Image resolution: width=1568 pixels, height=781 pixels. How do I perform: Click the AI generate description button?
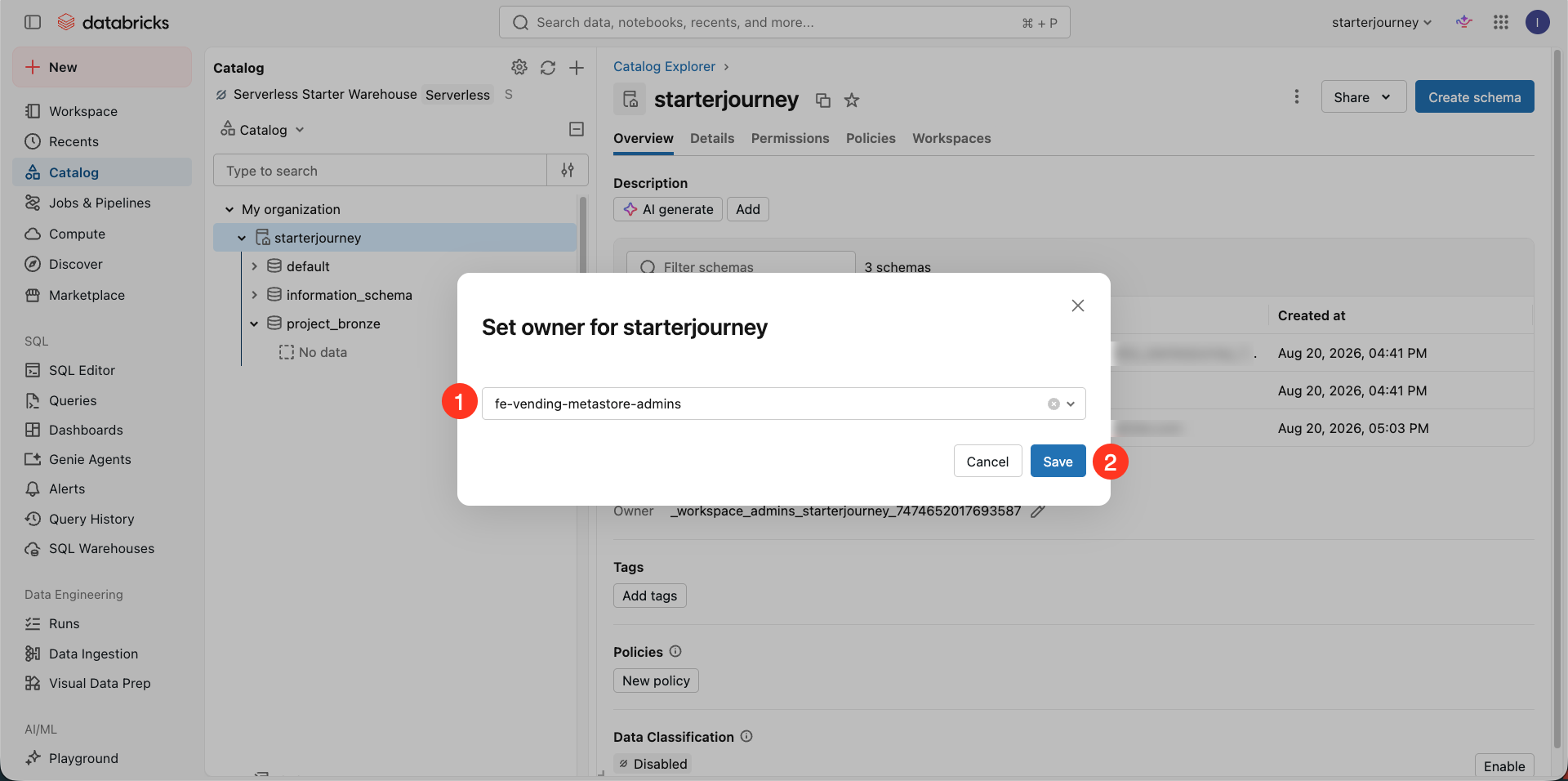[668, 209]
